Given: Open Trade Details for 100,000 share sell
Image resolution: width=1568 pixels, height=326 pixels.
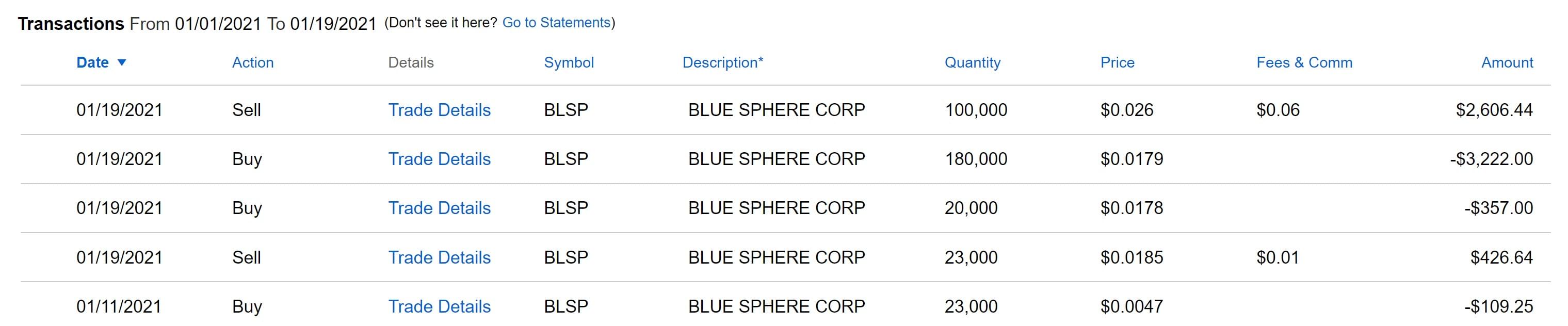Looking at the screenshot, I should pos(439,109).
